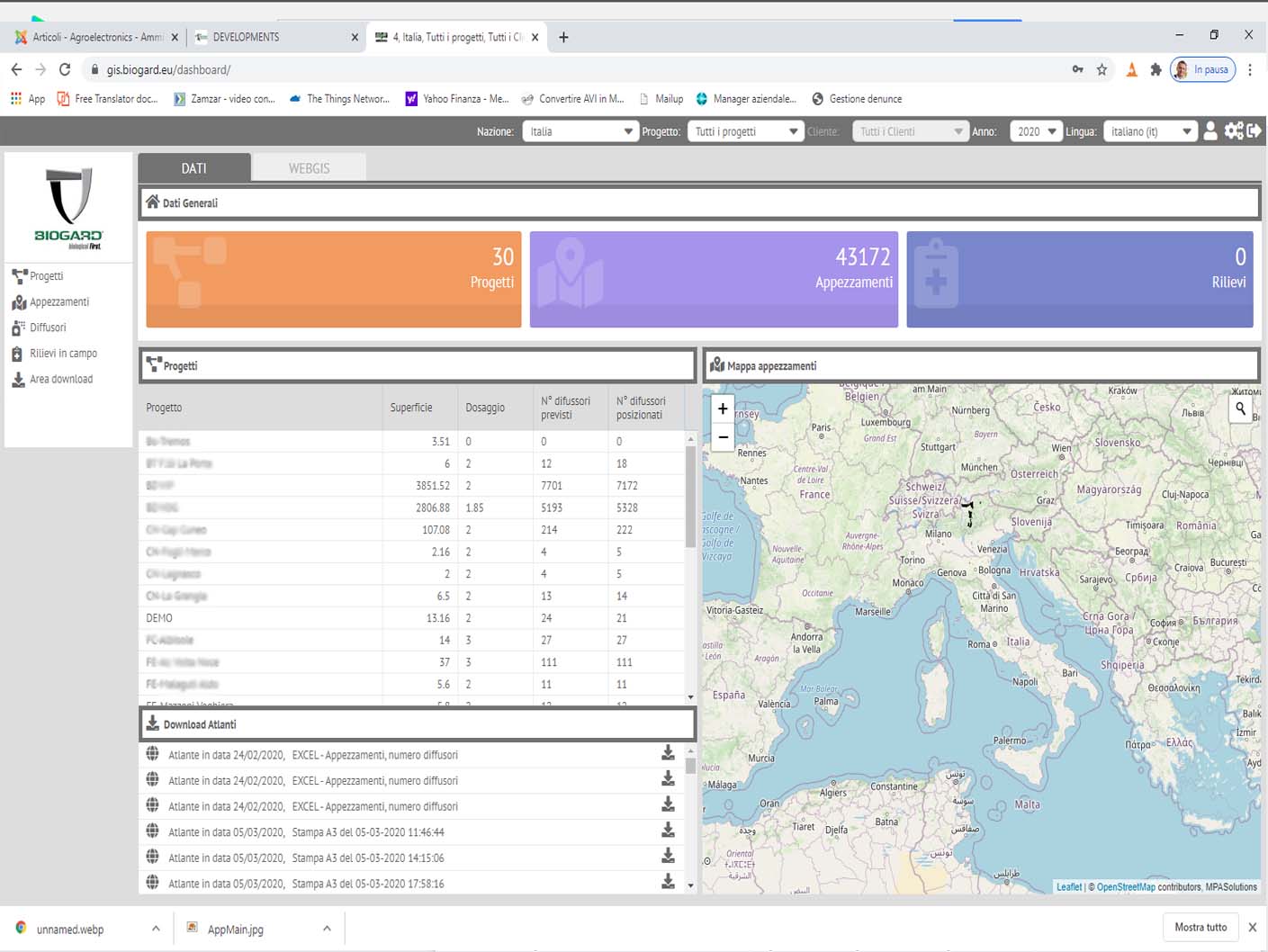Open the Chrome three-dot menu

coord(1250,69)
